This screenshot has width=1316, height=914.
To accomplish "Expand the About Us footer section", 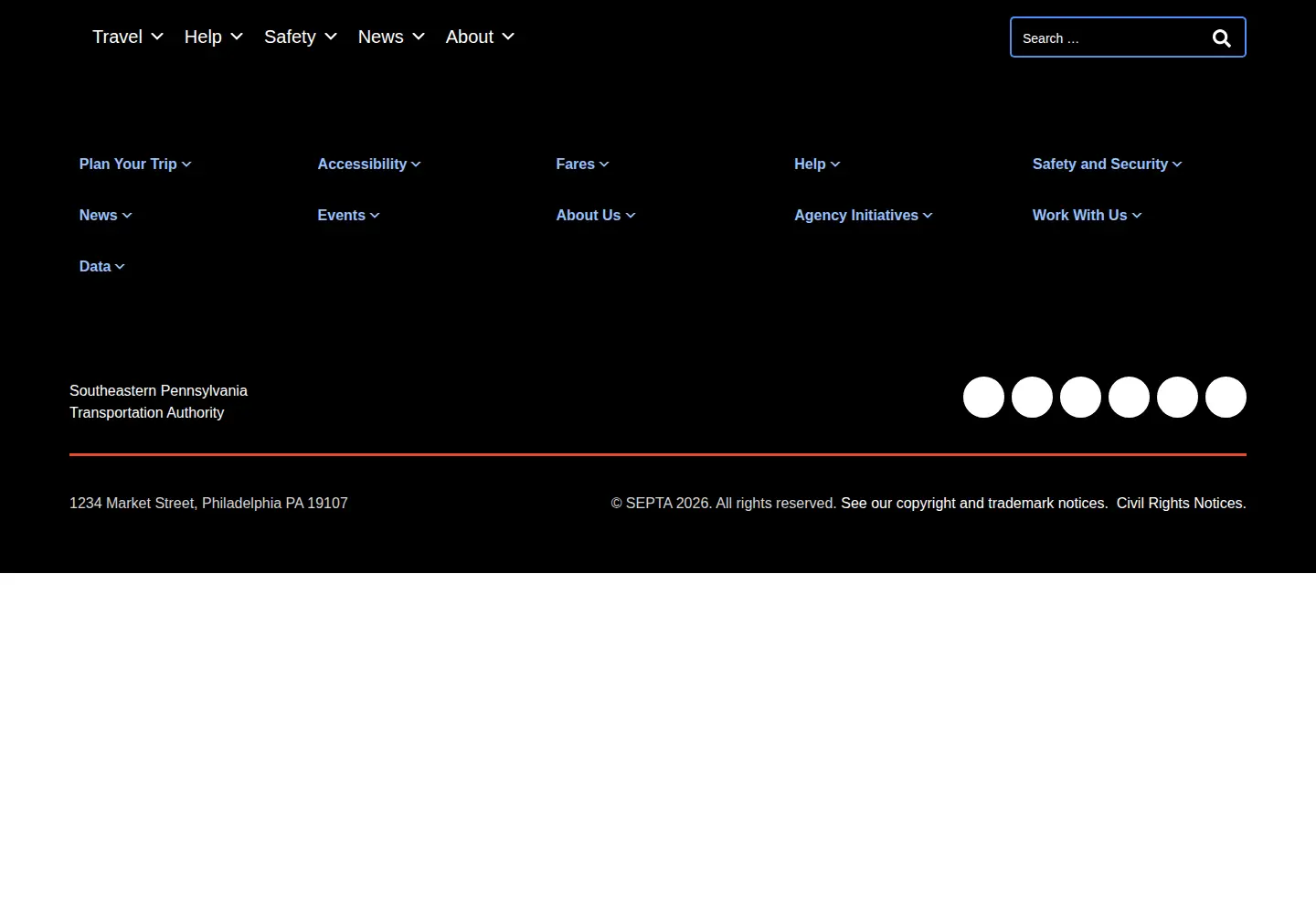I will point(596,216).
